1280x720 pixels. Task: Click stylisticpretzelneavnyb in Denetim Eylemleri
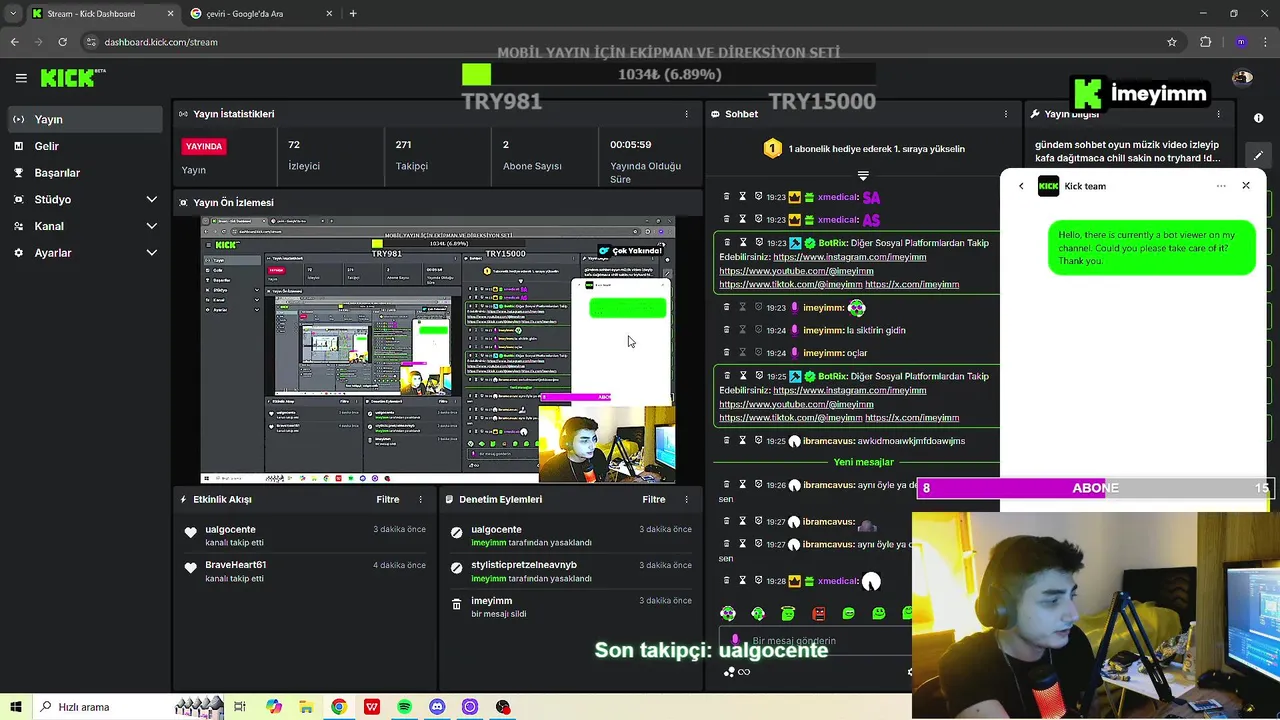(524, 565)
